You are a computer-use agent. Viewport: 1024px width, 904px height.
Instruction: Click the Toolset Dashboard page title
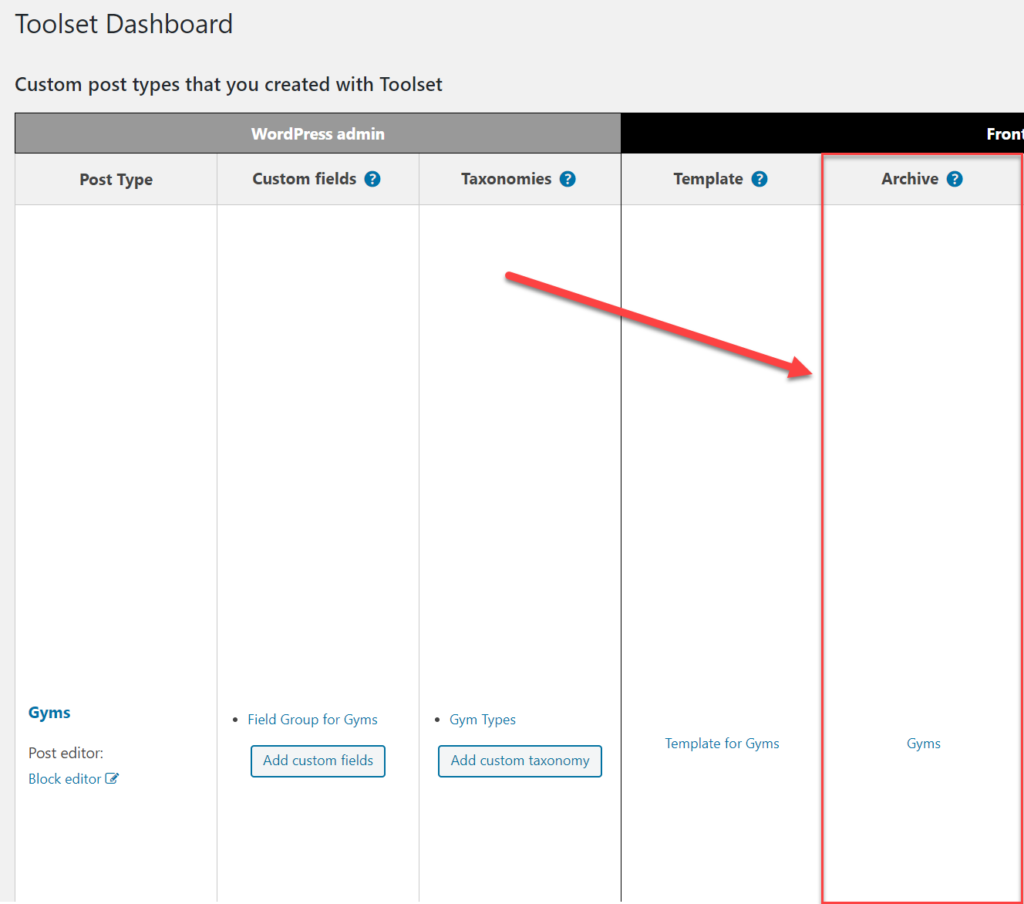click(x=123, y=24)
